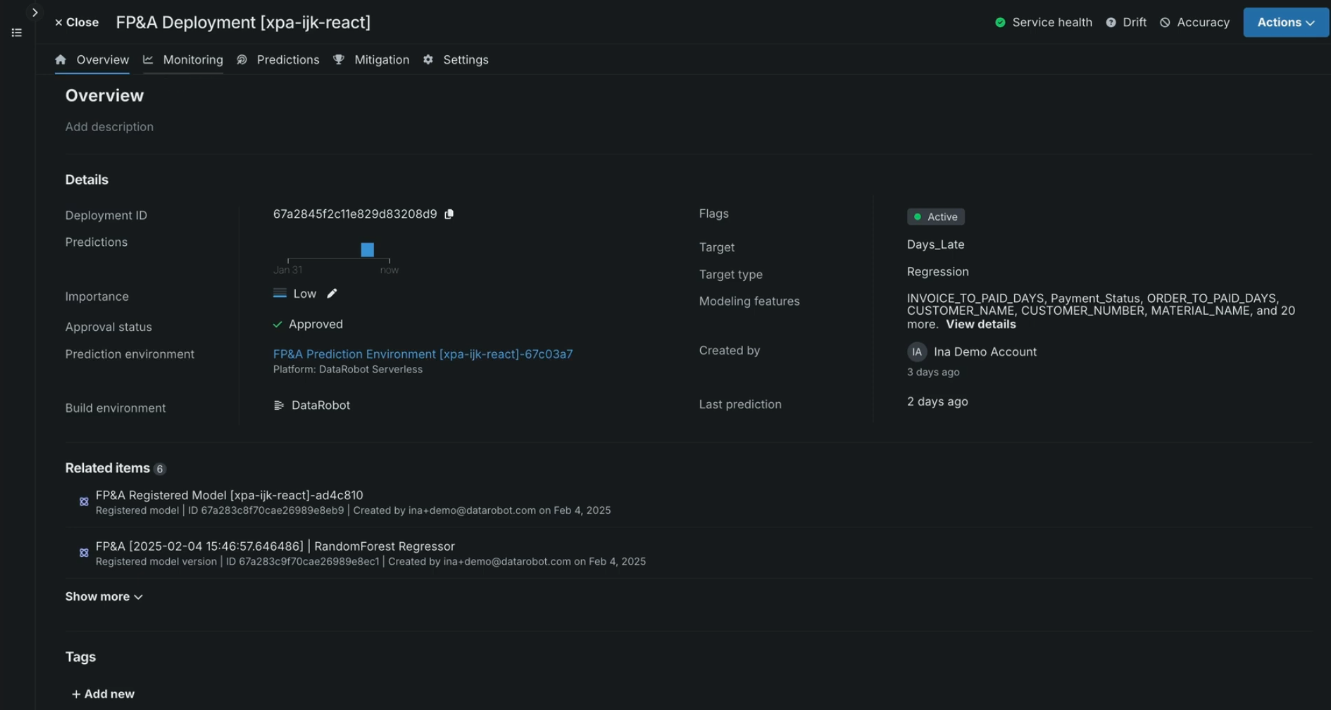Image resolution: width=1331 pixels, height=710 pixels.
Task: Expand related items with Show more
Action: click(x=104, y=597)
